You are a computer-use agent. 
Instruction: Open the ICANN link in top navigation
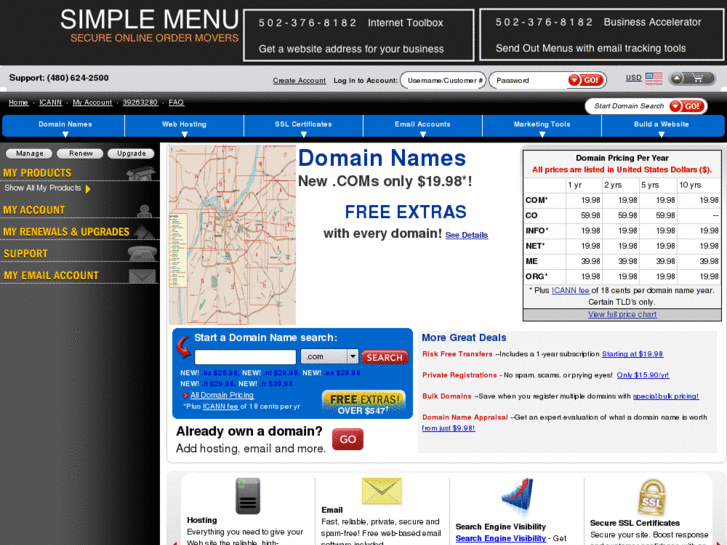click(51, 103)
